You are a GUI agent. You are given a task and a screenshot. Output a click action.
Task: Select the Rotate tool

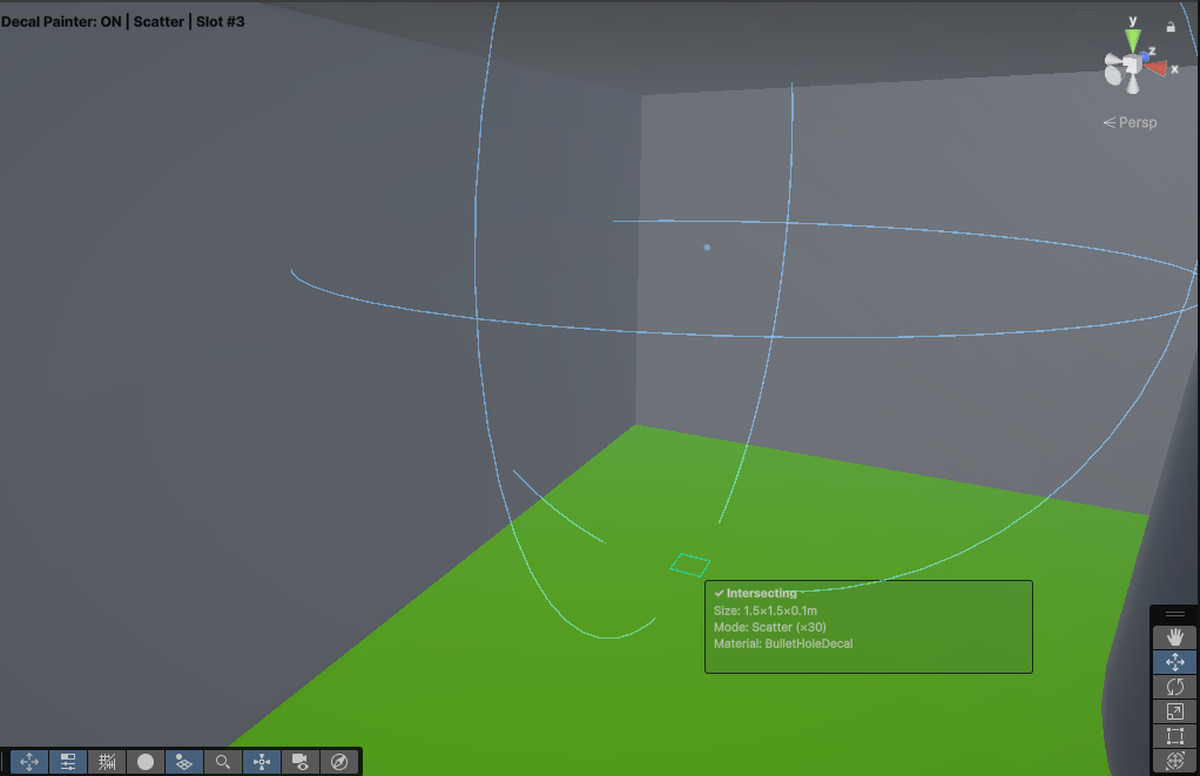click(1175, 687)
